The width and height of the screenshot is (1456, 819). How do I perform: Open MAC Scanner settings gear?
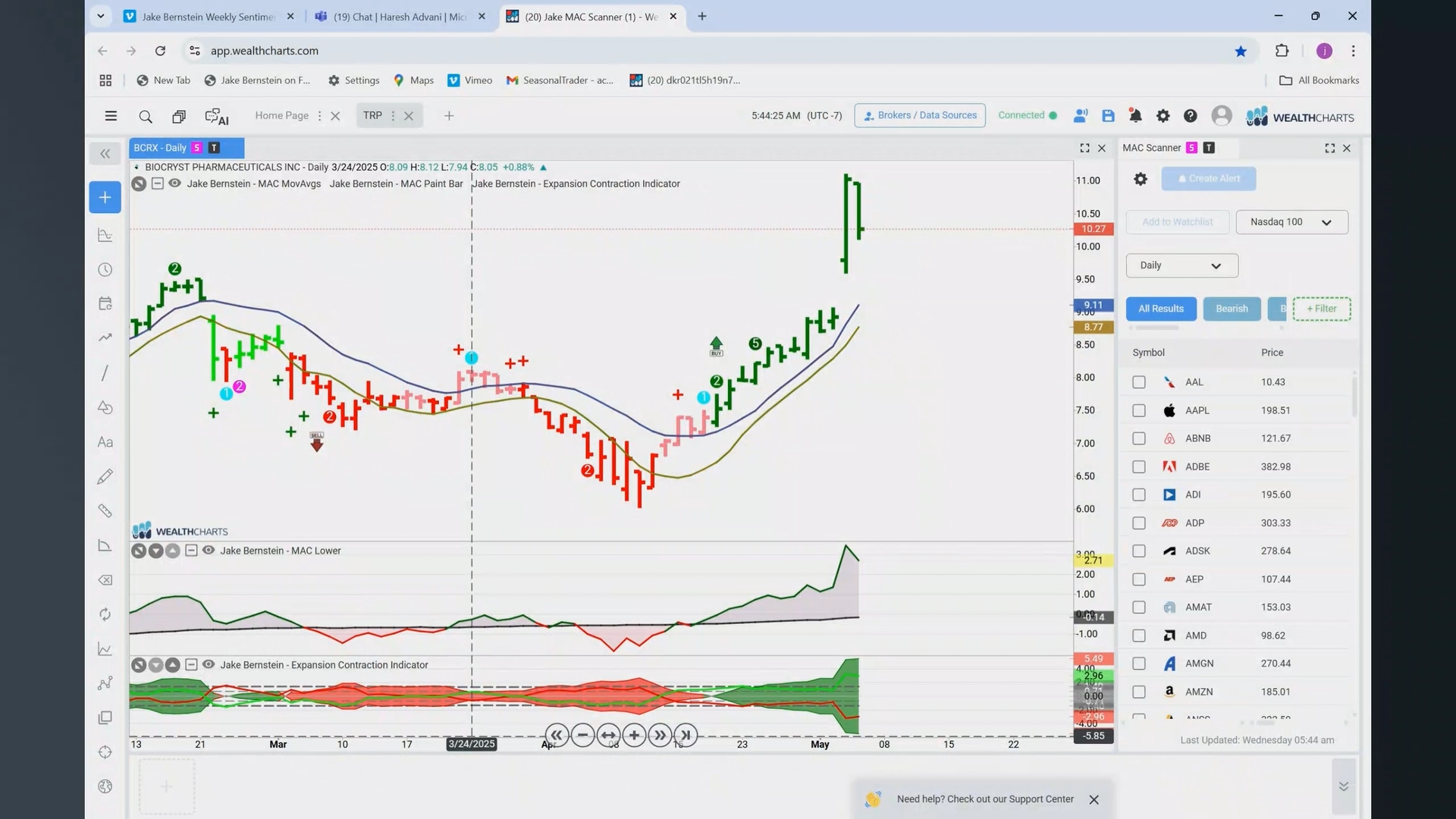[x=1140, y=179]
